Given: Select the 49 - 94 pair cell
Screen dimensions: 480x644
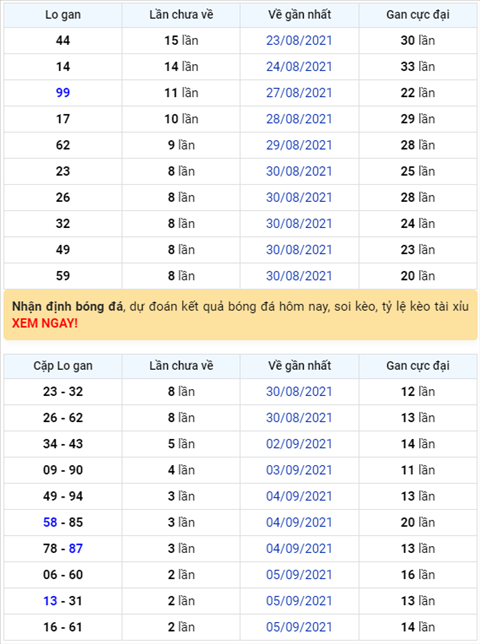Looking at the screenshot, I should pyautogui.click(x=63, y=496).
